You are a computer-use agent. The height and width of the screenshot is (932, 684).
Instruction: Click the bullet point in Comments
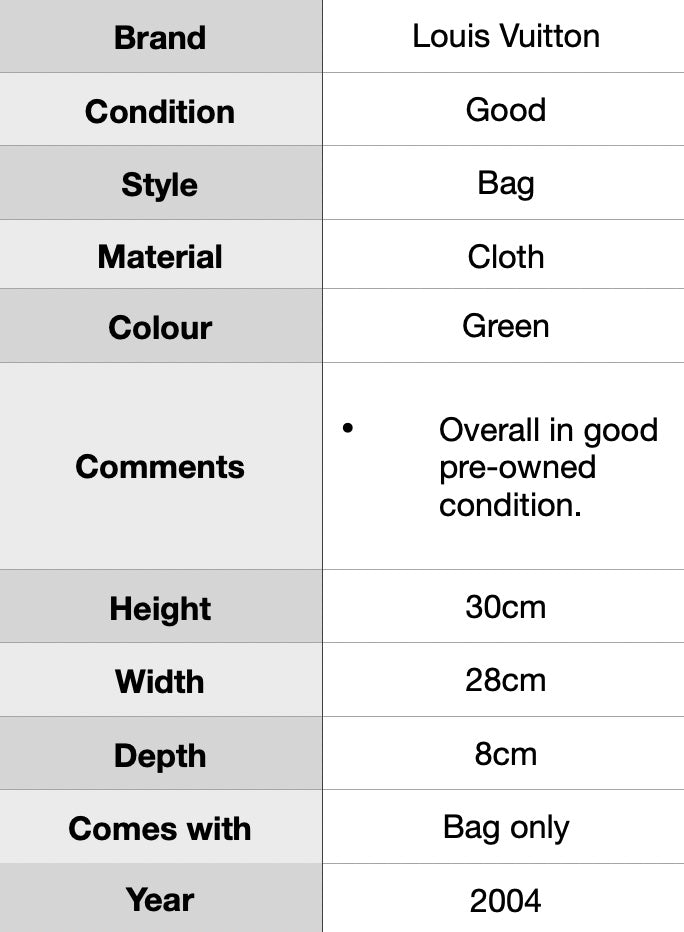click(348, 429)
